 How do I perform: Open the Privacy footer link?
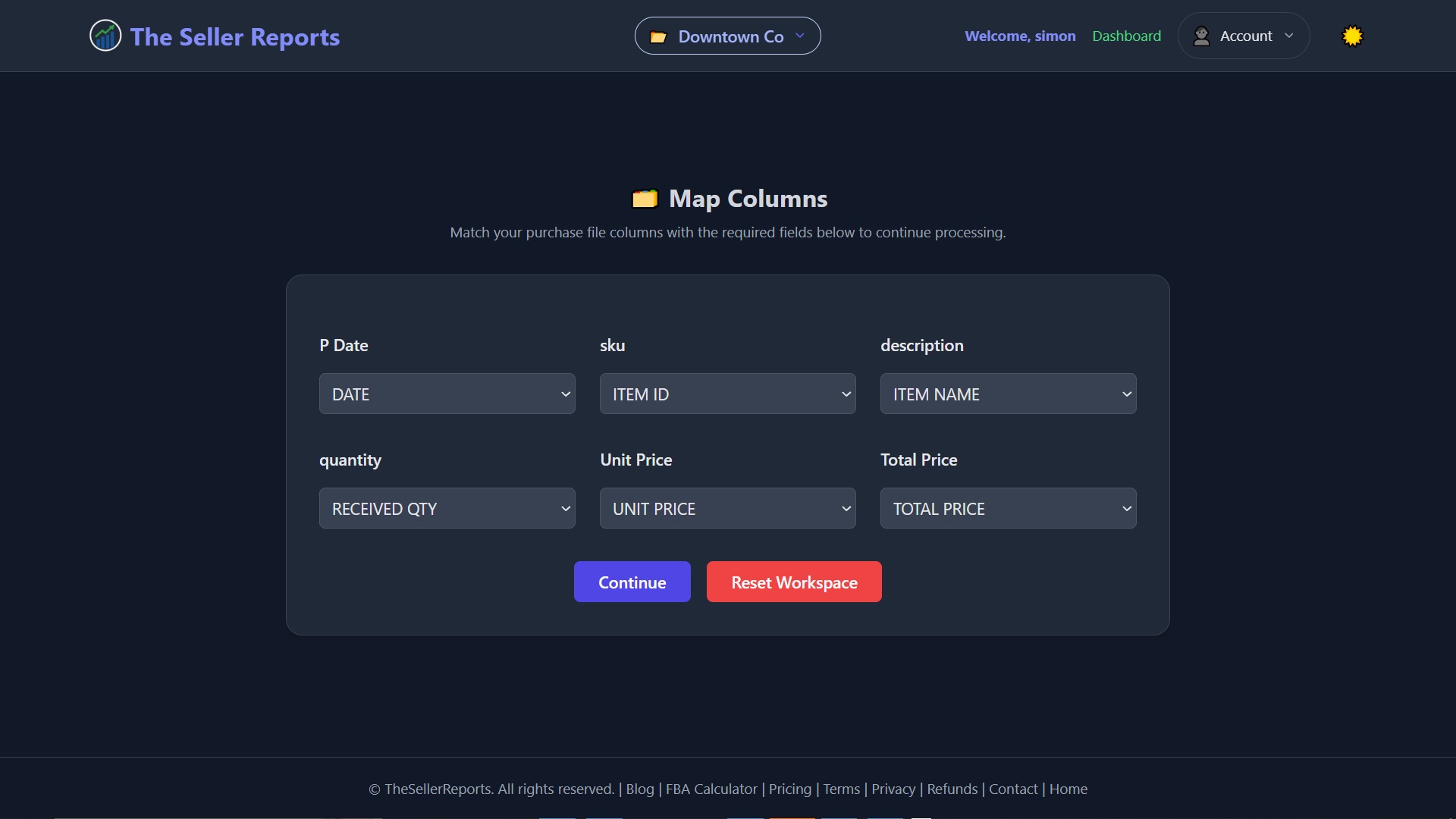click(893, 789)
